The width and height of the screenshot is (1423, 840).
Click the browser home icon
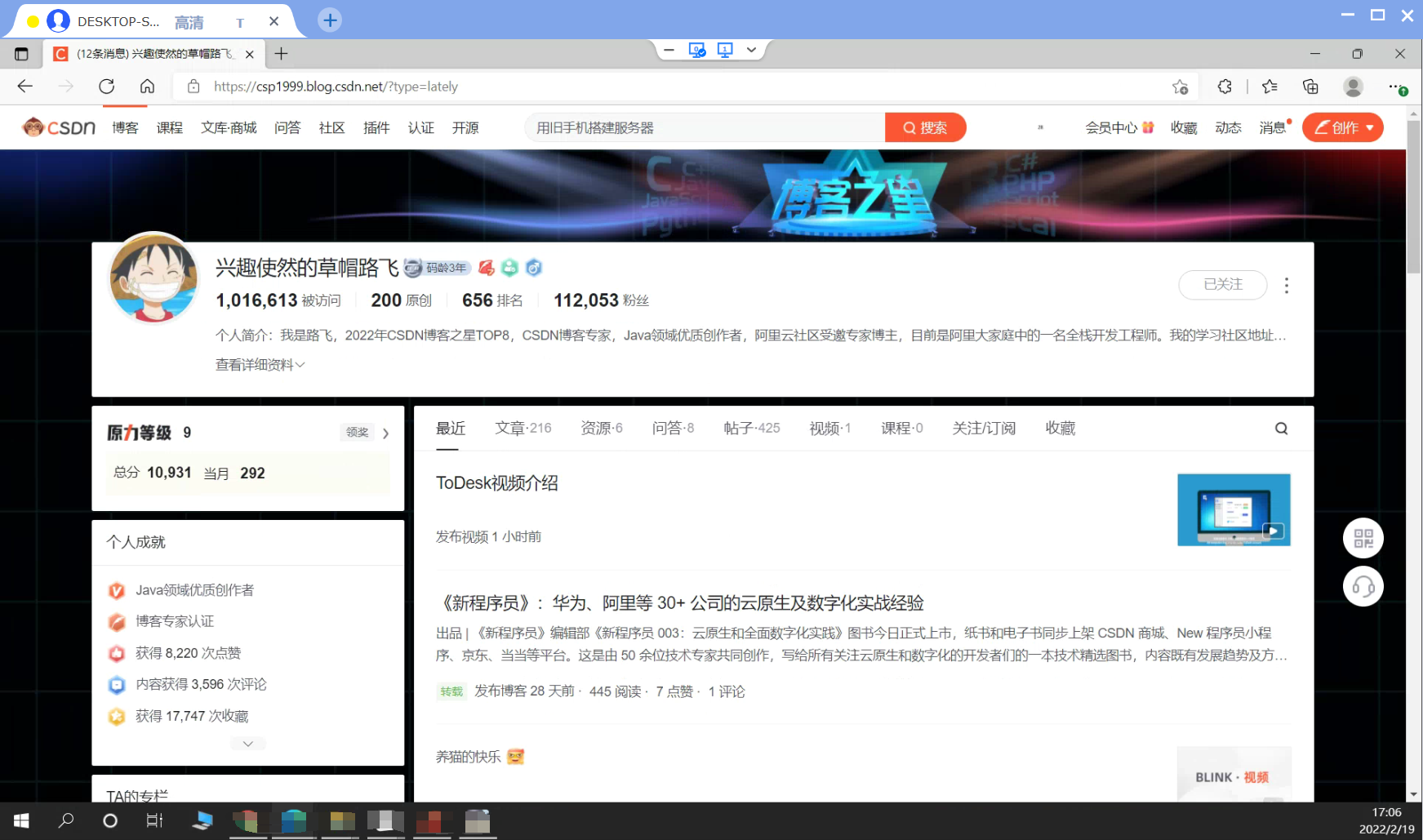tap(147, 87)
